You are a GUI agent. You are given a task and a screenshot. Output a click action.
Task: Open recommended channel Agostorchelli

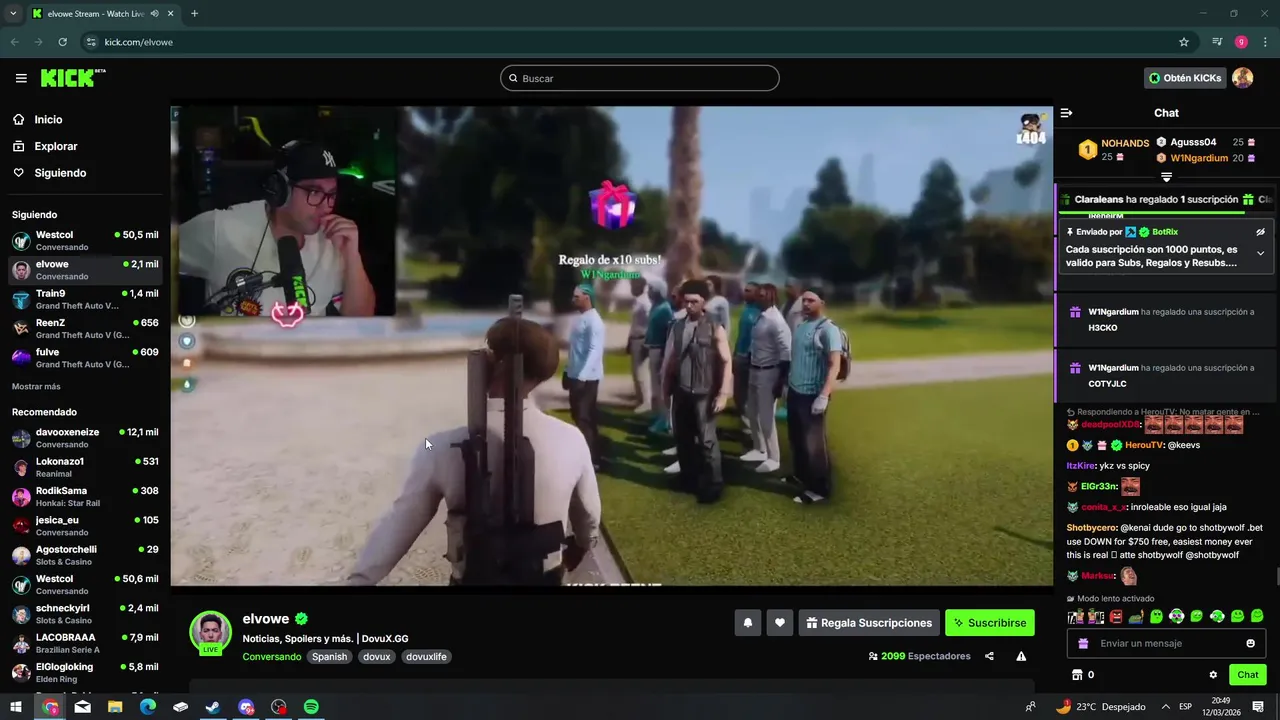[85, 555]
